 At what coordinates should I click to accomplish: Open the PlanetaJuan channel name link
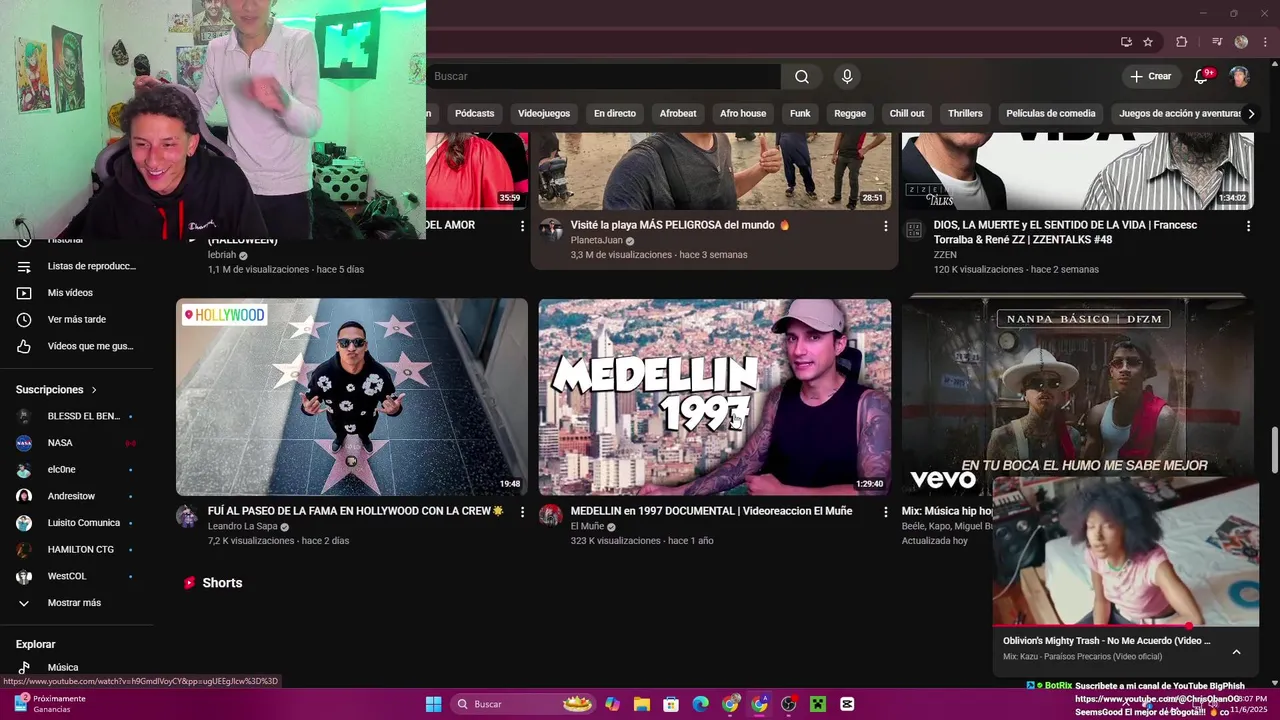[596, 241]
